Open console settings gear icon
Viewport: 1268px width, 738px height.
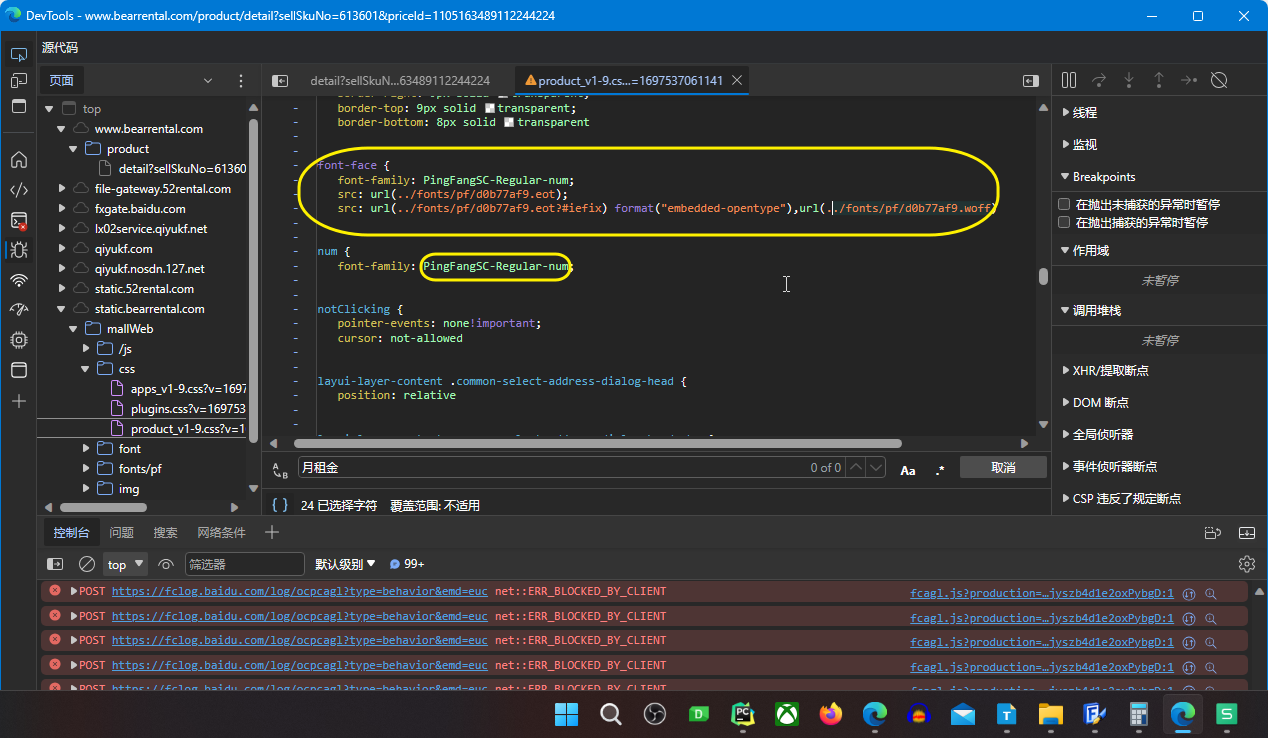[1246, 564]
